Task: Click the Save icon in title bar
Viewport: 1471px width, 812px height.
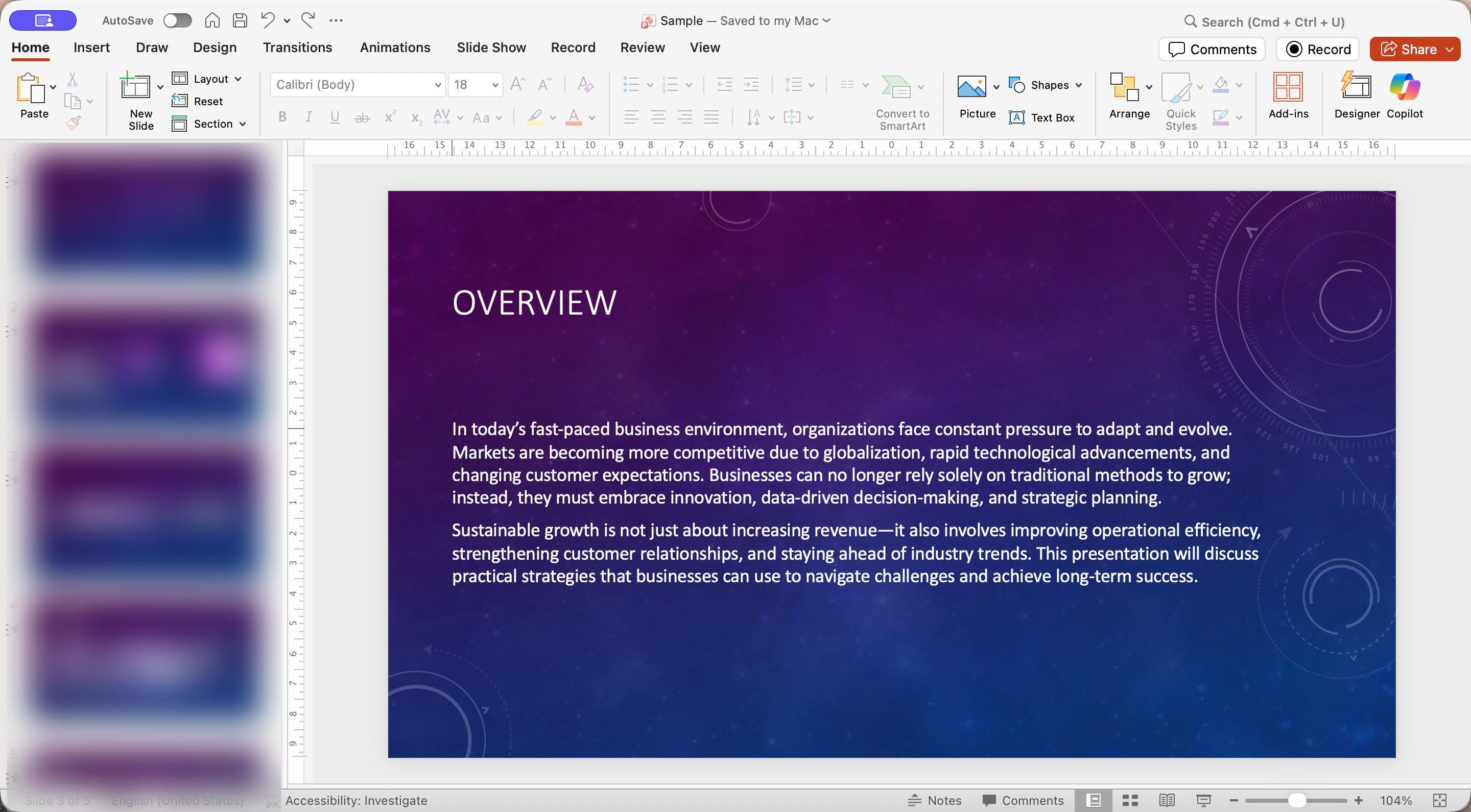Action: point(240,20)
